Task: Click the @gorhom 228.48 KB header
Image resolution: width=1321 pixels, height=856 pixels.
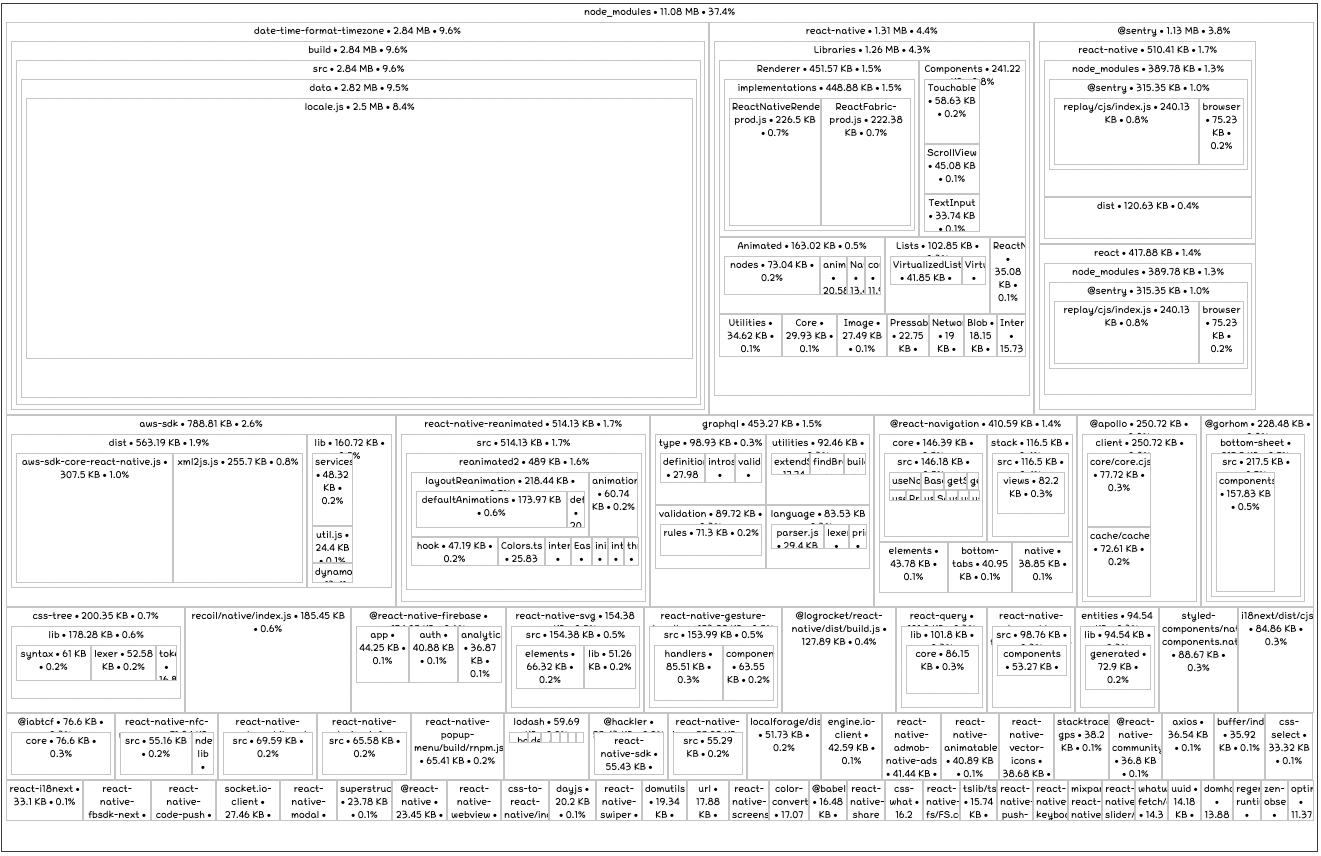Action: coord(1257,424)
